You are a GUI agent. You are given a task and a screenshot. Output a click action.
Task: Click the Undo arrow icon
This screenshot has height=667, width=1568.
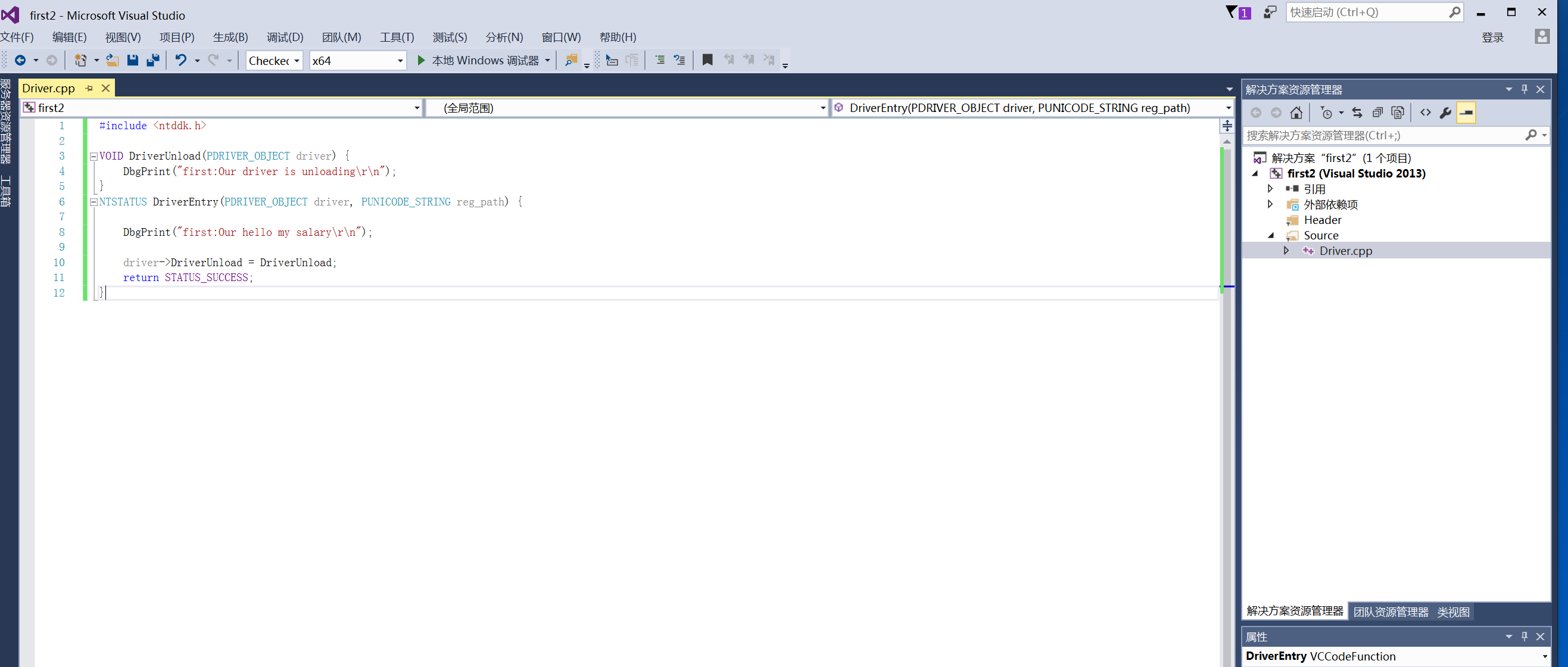point(181,60)
